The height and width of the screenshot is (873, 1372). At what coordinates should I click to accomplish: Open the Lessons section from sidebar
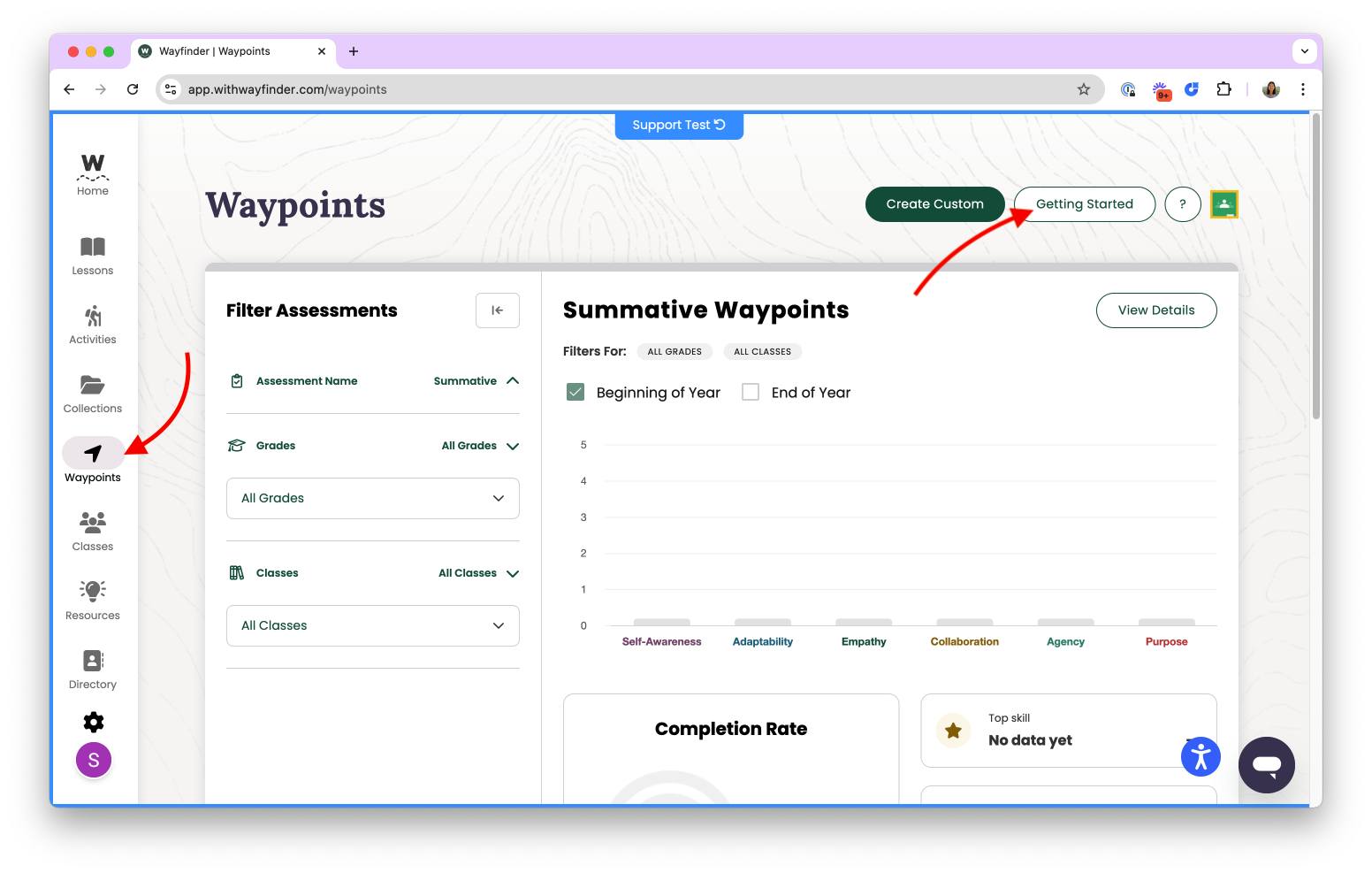coord(92,256)
